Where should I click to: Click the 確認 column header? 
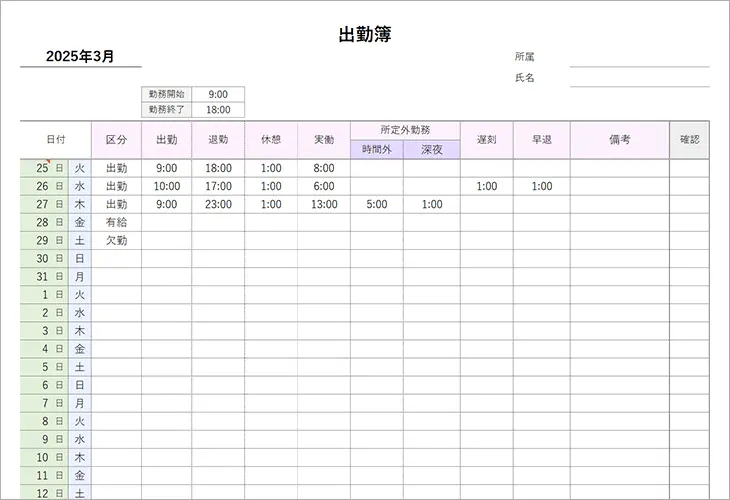[689, 140]
